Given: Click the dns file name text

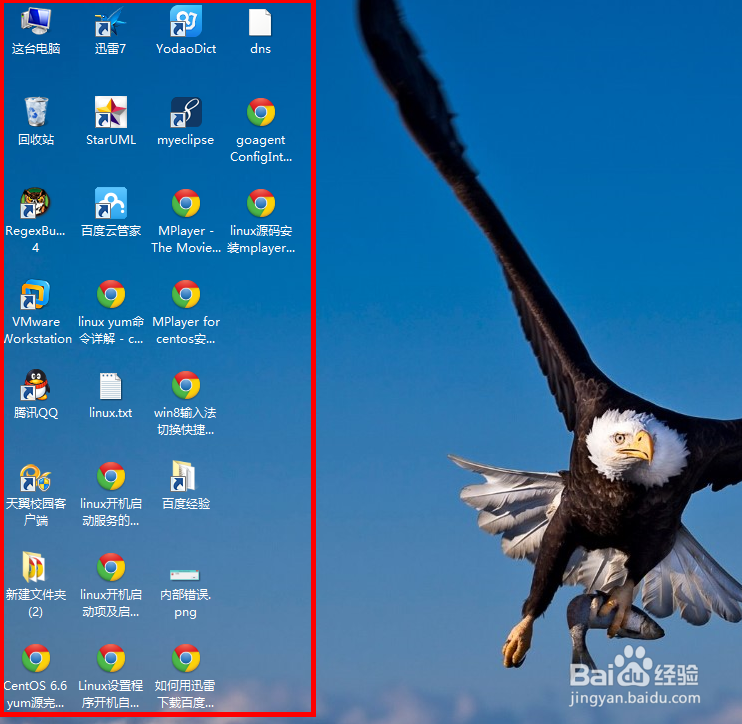Looking at the screenshot, I should [x=260, y=49].
